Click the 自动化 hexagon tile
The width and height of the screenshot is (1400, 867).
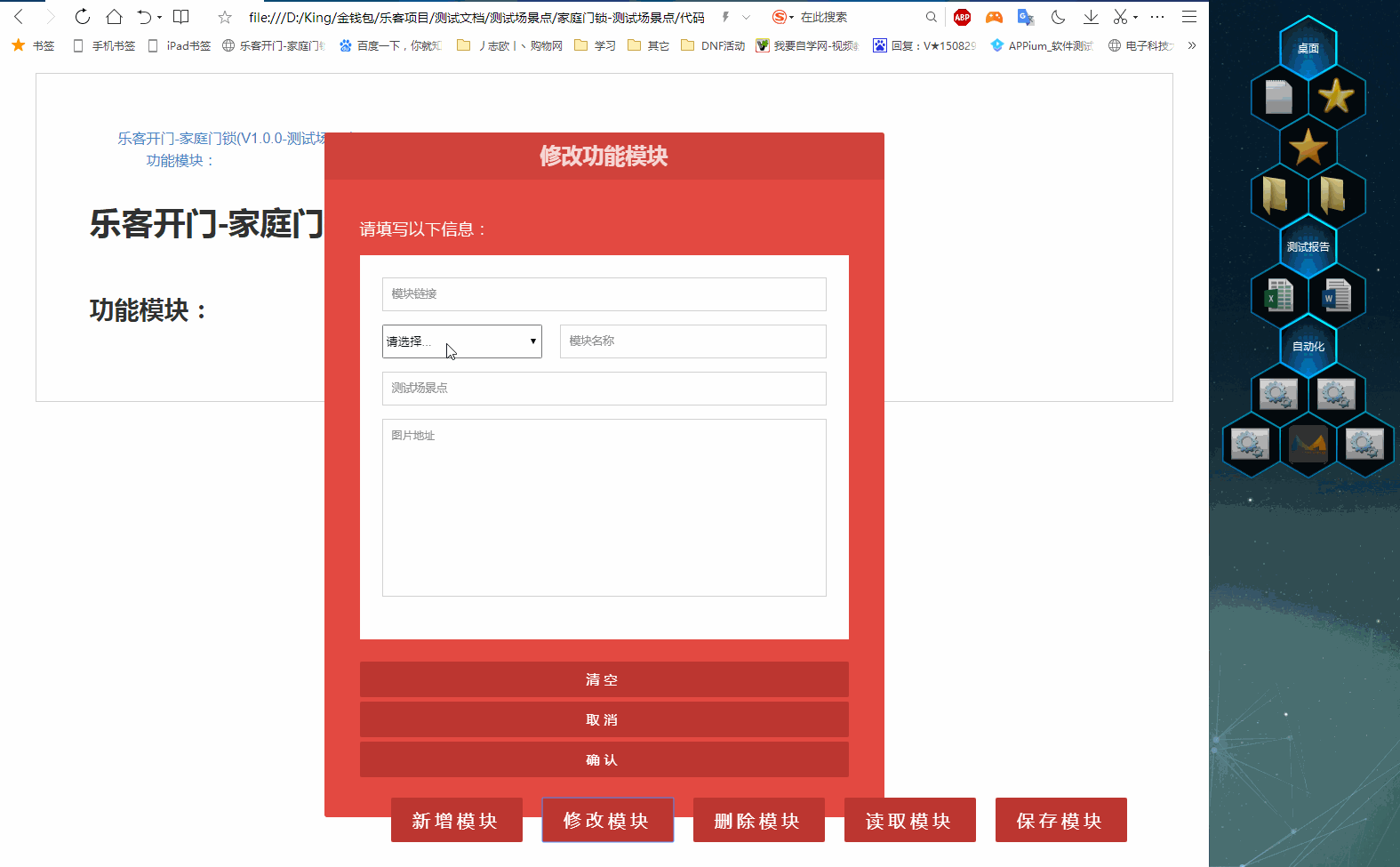click(1308, 346)
